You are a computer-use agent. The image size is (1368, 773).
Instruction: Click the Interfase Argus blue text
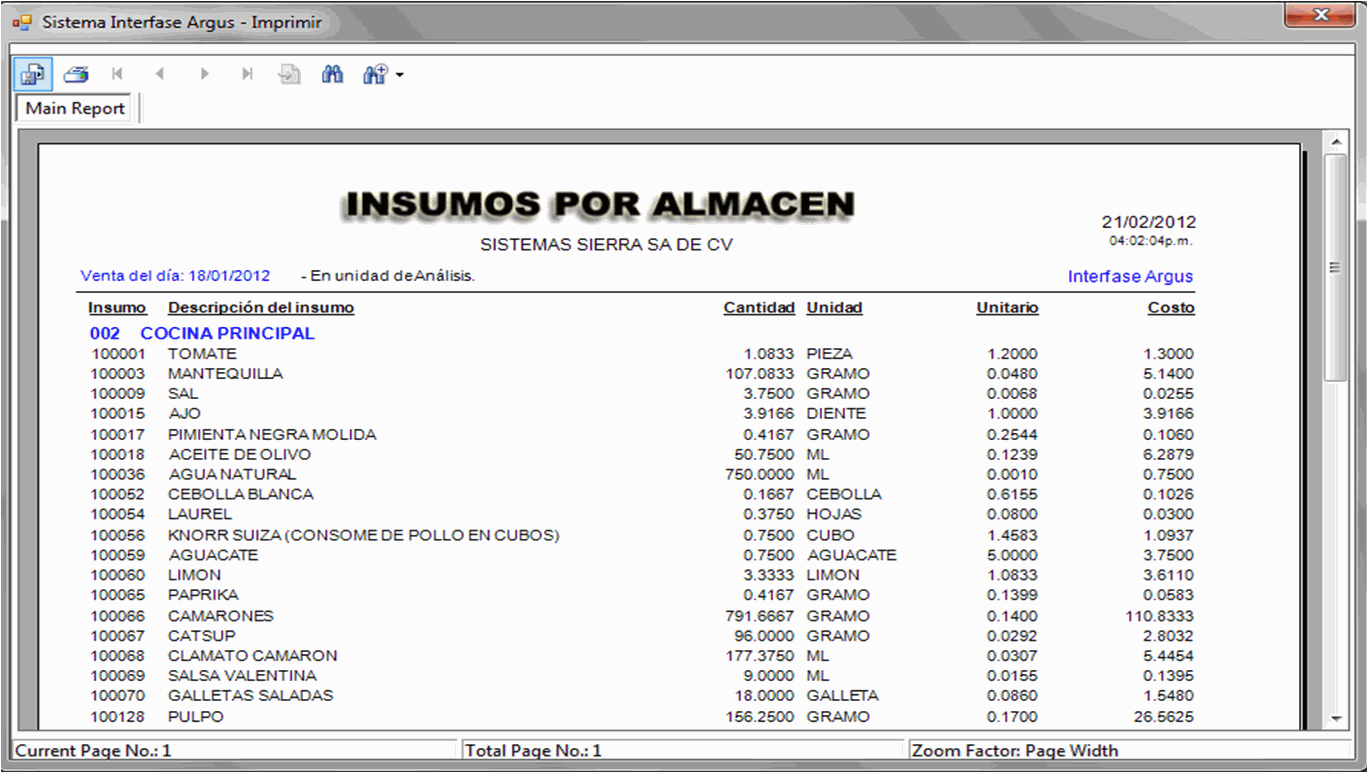[1130, 277]
